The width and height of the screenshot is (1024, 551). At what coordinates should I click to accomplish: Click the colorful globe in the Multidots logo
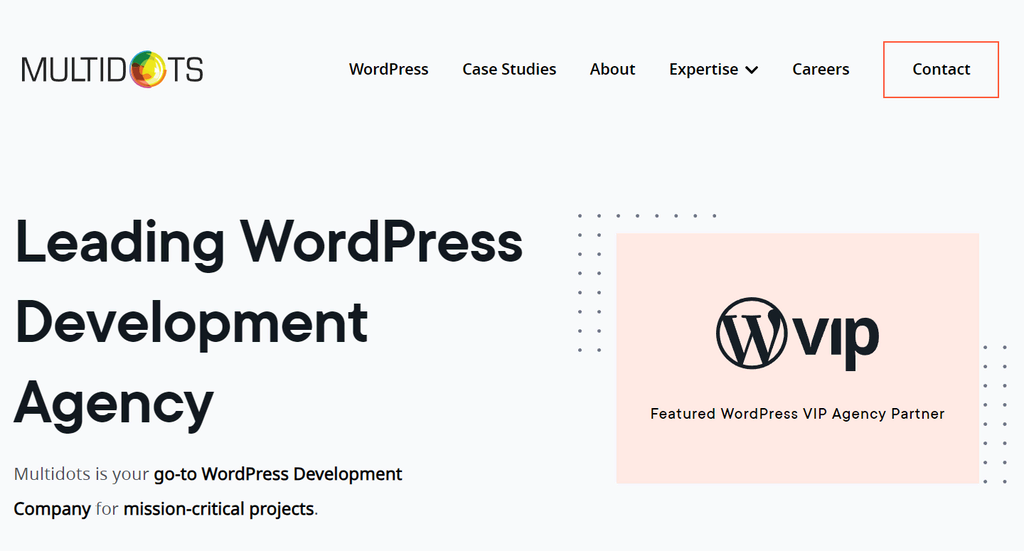148,69
